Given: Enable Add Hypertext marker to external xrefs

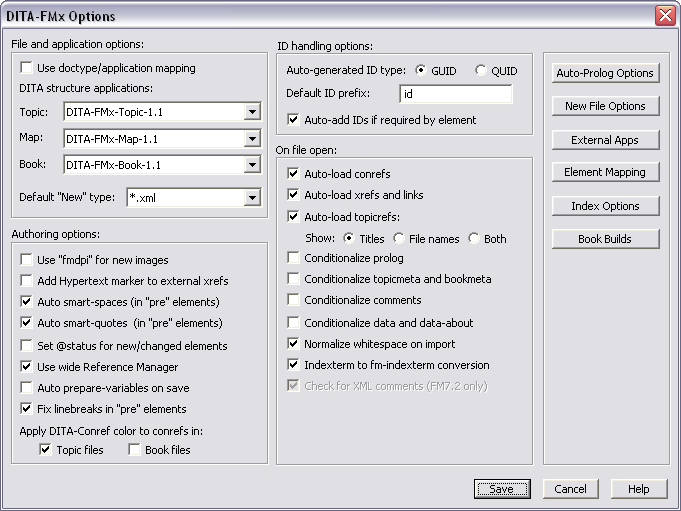Looking at the screenshot, I should coord(26,280).
